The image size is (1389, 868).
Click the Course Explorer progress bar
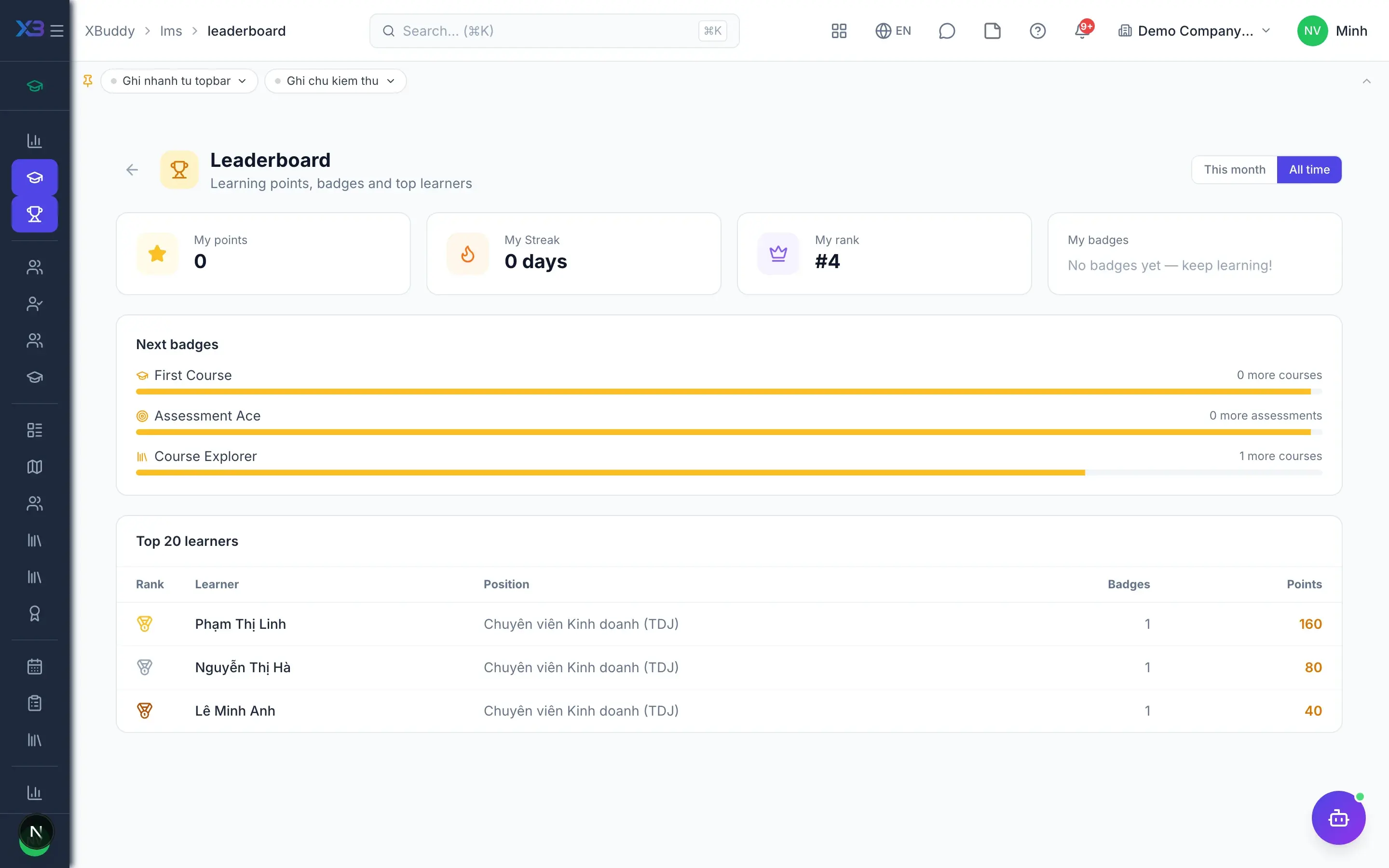click(x=729, y=473)
